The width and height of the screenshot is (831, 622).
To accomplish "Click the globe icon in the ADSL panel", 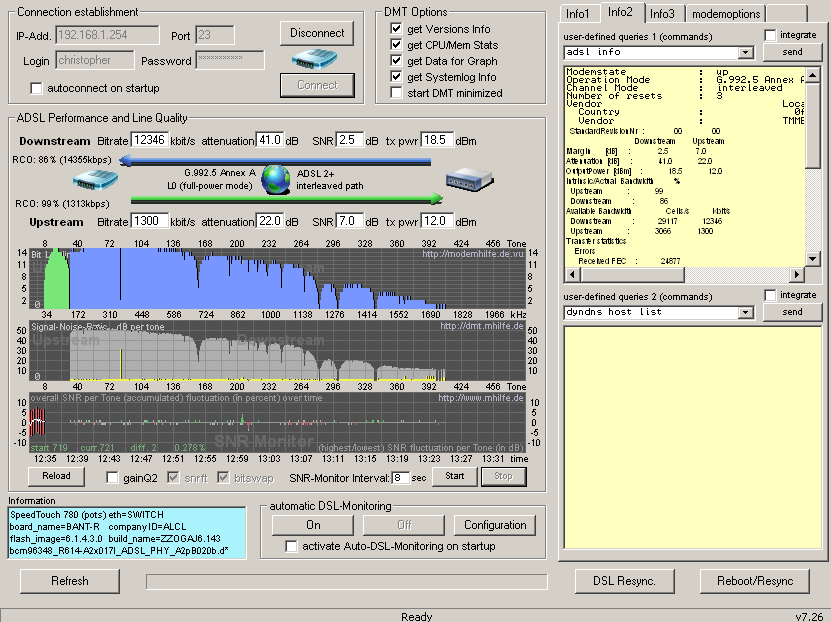I will [x=275, y=180].
